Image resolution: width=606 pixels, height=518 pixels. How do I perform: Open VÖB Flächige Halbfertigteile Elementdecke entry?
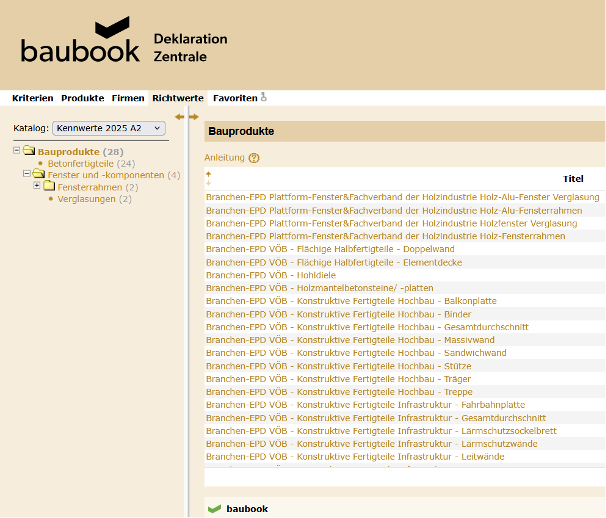[334, 262]
